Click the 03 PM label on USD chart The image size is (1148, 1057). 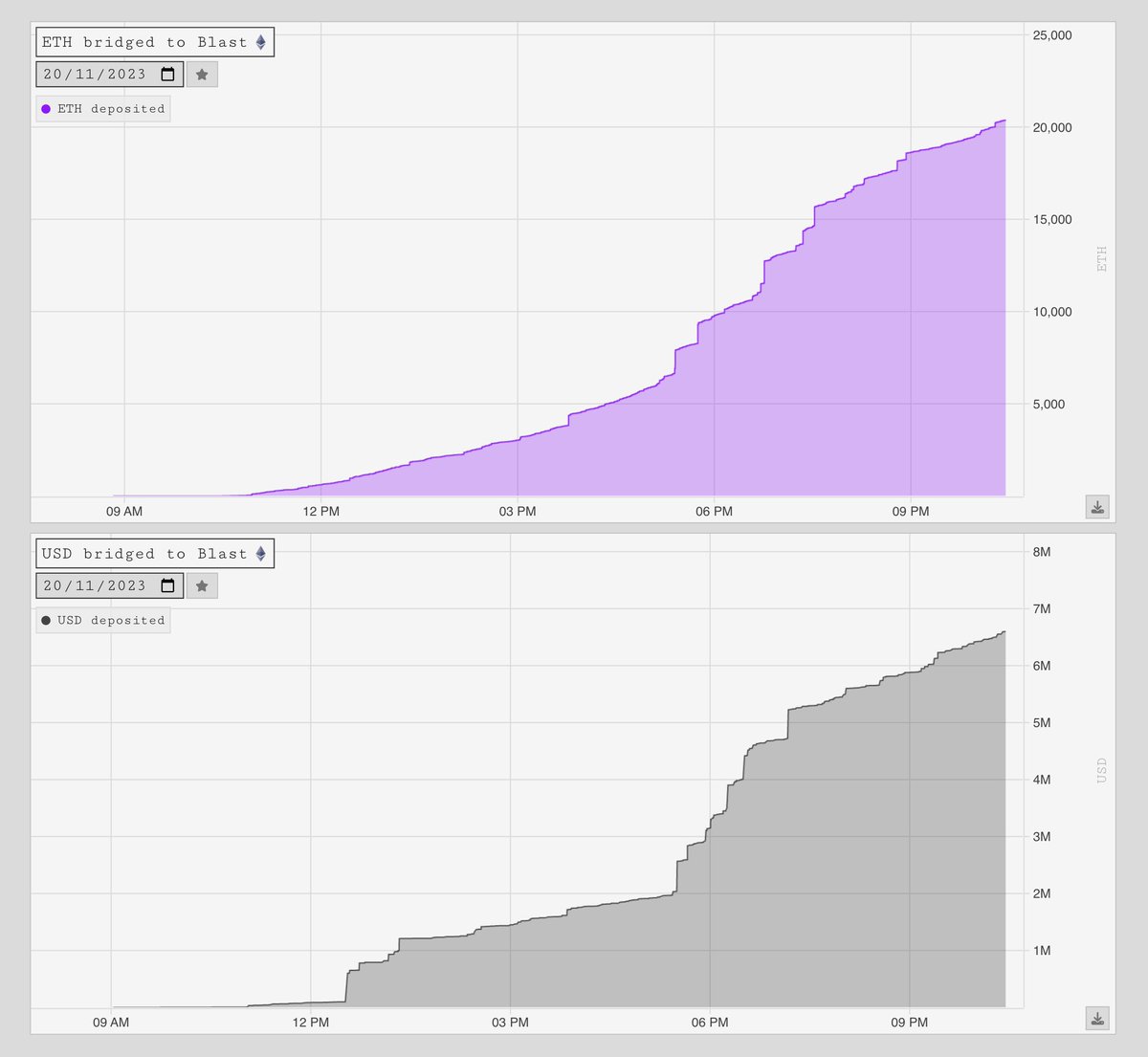[x=511, y=1023]
